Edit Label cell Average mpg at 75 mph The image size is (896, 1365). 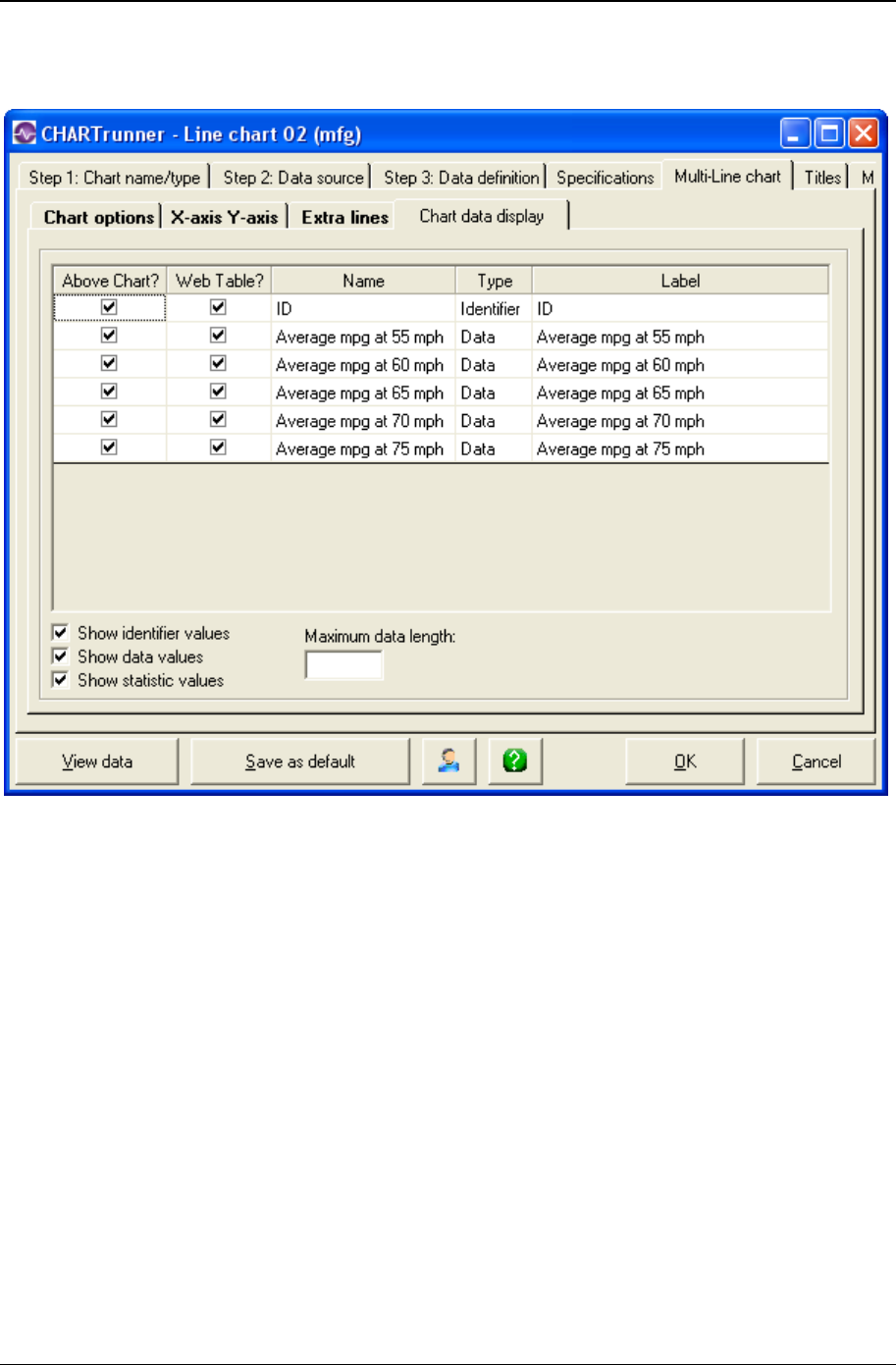(x=680, y=448)
